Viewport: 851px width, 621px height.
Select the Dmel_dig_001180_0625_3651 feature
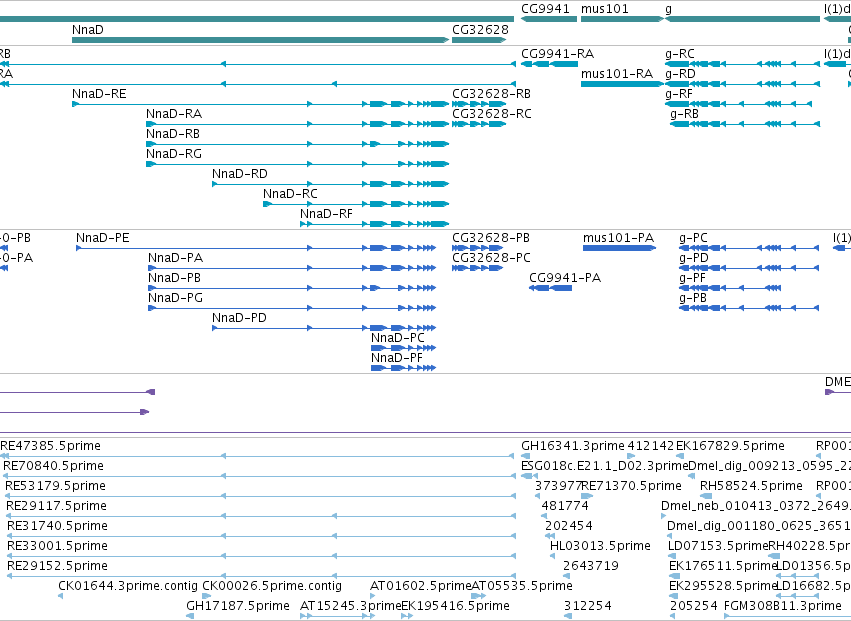tap(670, 536)
